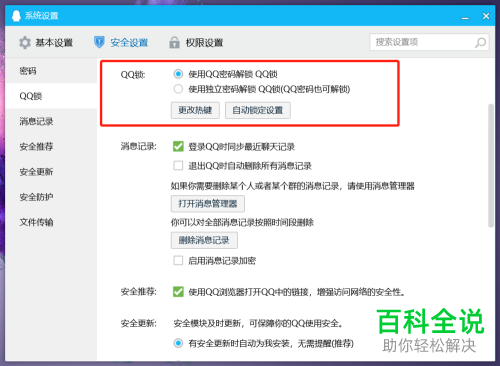Viewport: 500px width, 366px height.
Task: Enable 启用消息记录加密 checkbox
Action: (178, 260)
